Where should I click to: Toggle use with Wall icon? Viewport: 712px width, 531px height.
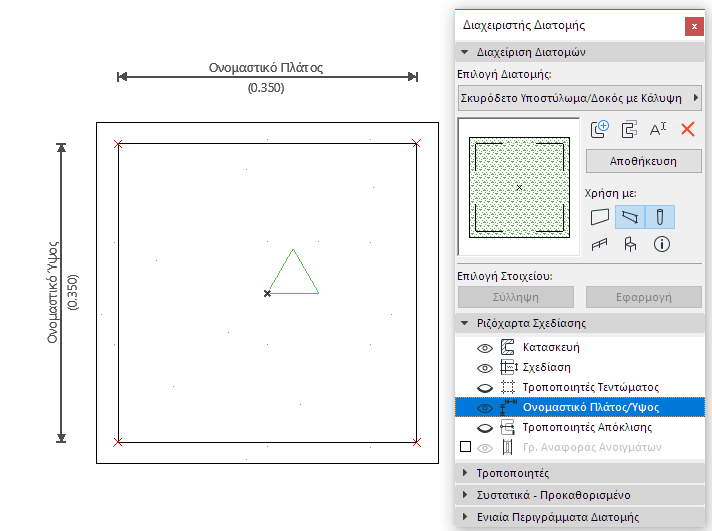[x=600, y=217]
